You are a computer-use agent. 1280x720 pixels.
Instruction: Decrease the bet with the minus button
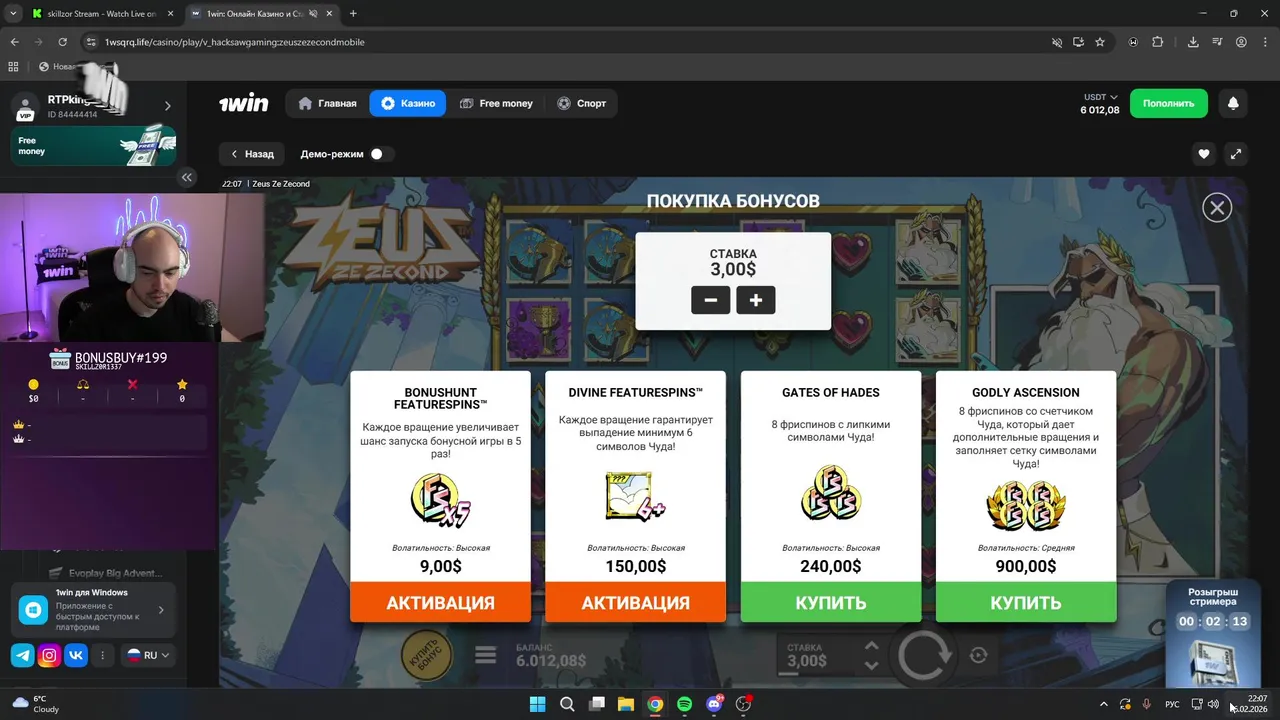pos(710,300)
